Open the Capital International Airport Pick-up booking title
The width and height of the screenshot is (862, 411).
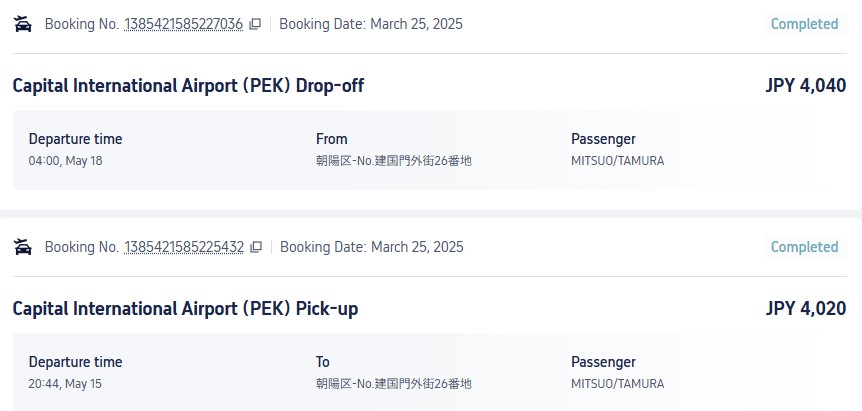pos(185,309)
